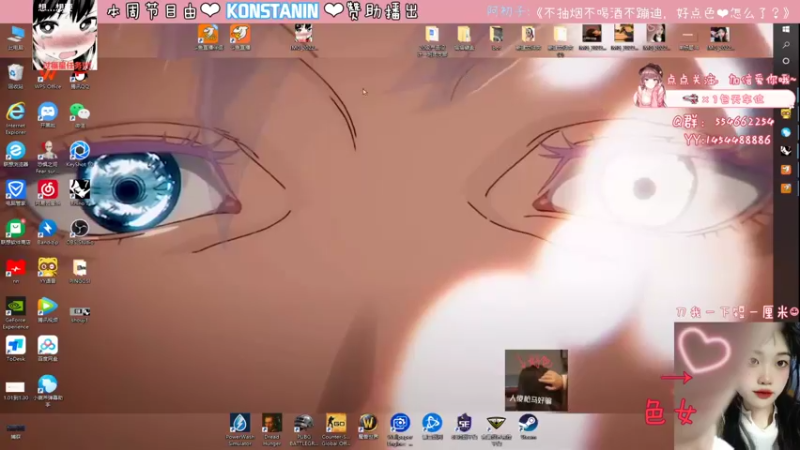800x450 pixels.
Task: Open the Windows Start button in sidebar
Action: coord(786,30)
